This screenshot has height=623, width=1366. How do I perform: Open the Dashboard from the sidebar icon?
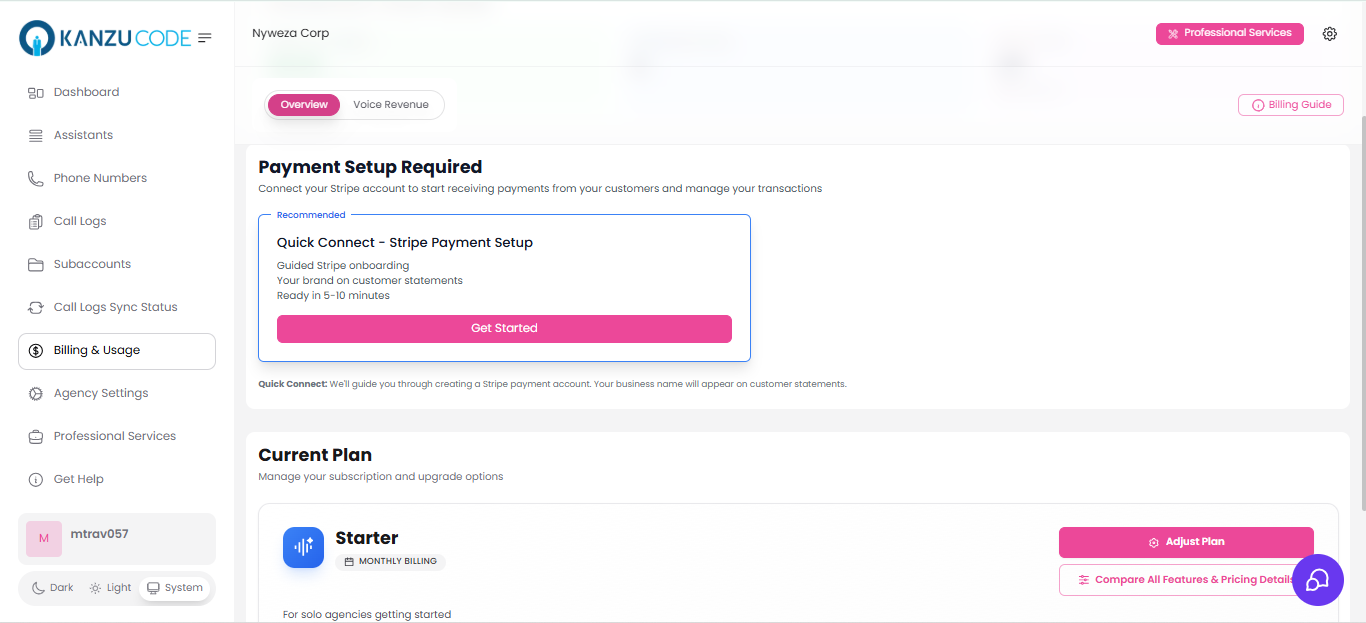coord(35,91)
